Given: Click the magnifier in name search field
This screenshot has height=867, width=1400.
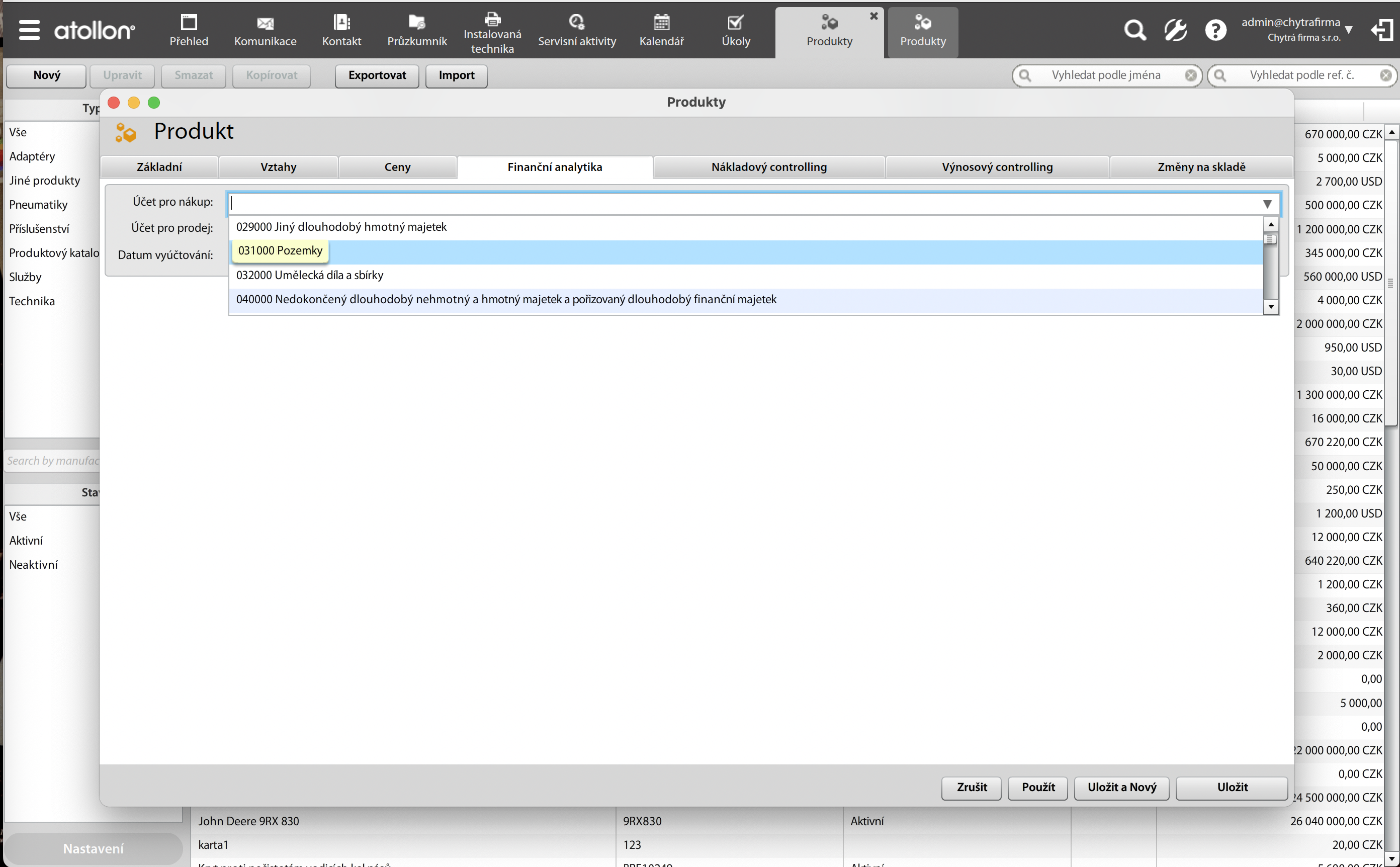Looking at the screenshot, I should (x=1024, y=75).
